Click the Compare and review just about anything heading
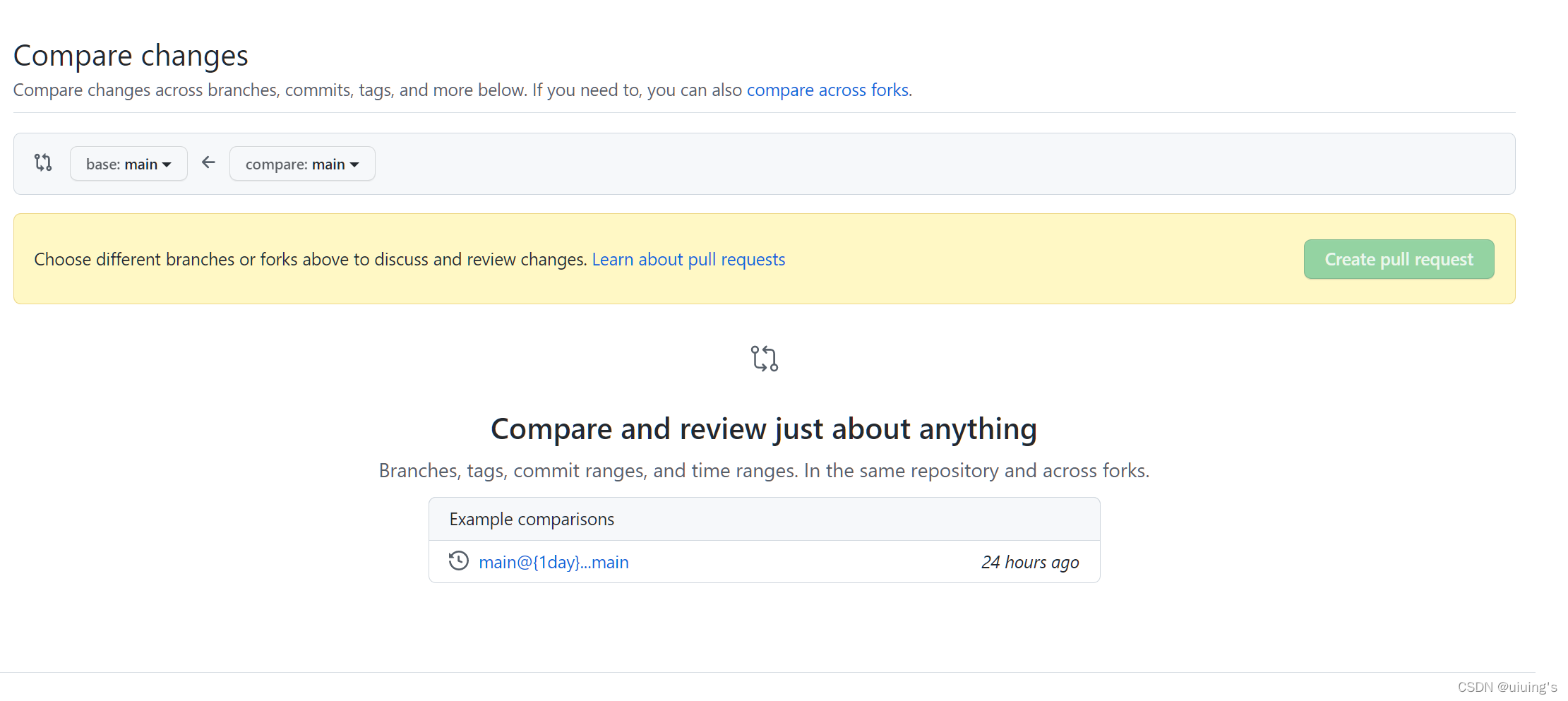Viewport: 1568px width, 701px height. pos(764,429)
